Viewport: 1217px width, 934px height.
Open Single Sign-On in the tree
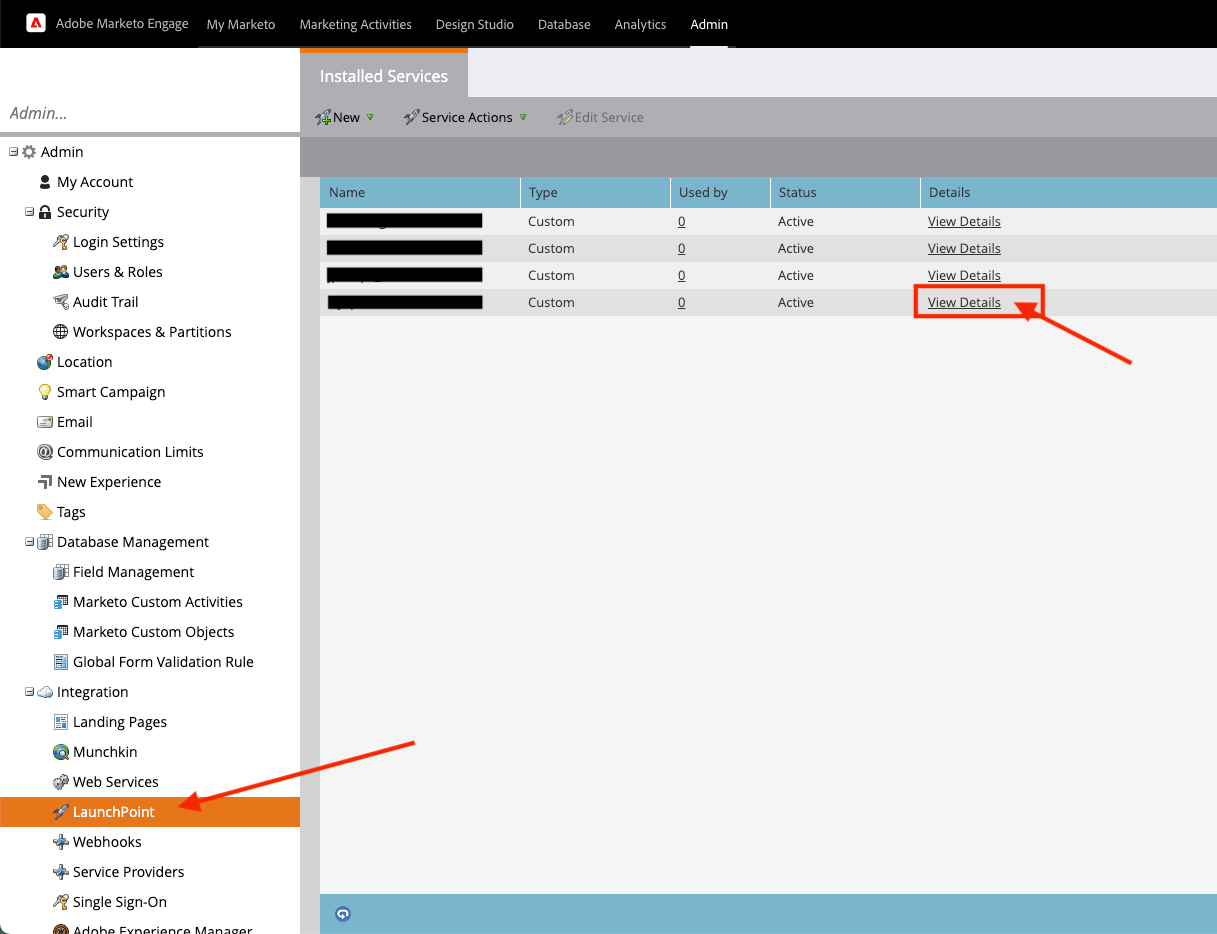click(120, 902)
